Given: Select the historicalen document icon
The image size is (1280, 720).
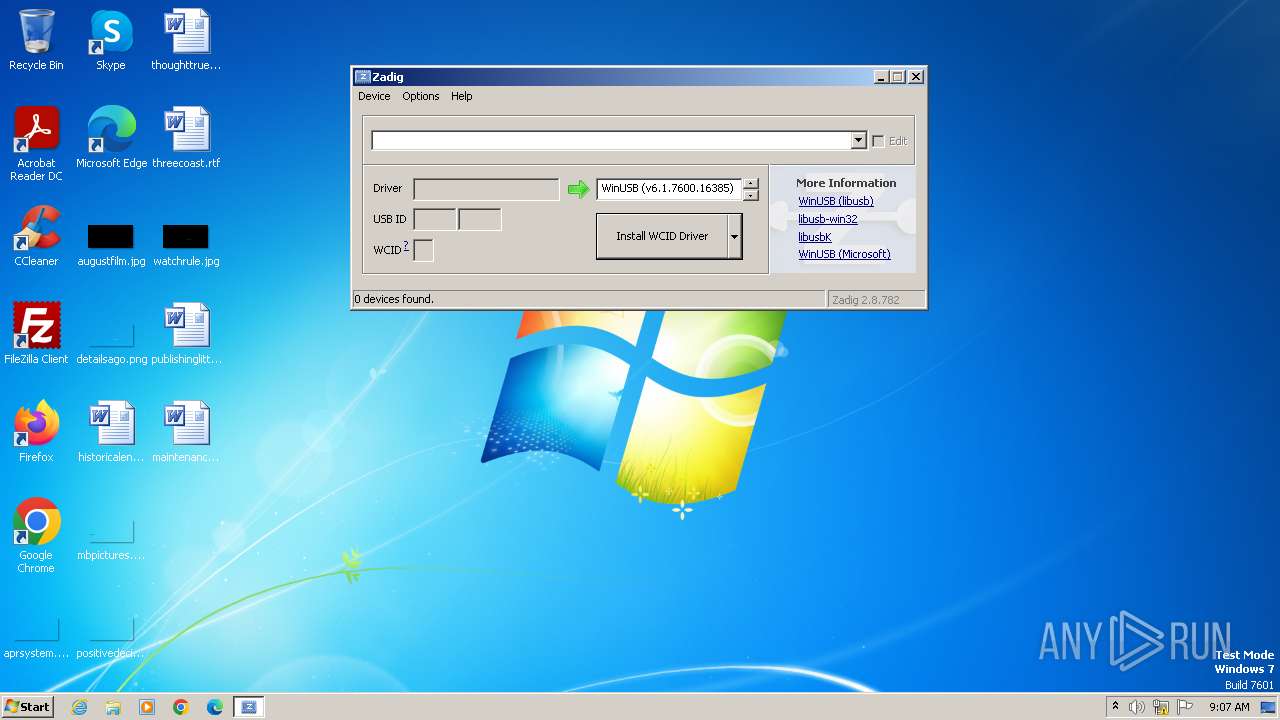Looking at the screenshot, I should pyautogui.click(x=111, y=432).
